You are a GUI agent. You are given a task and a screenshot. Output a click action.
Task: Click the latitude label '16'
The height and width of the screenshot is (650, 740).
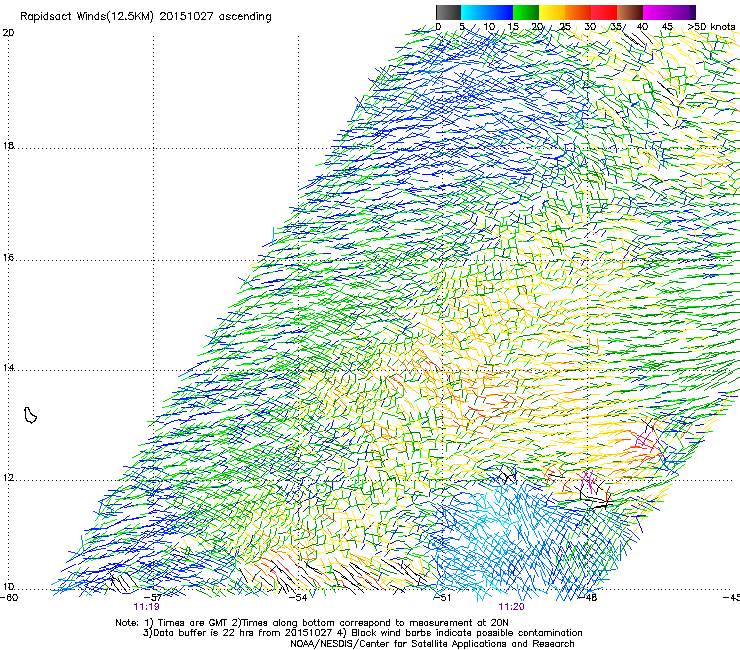[x=8, y=258]
